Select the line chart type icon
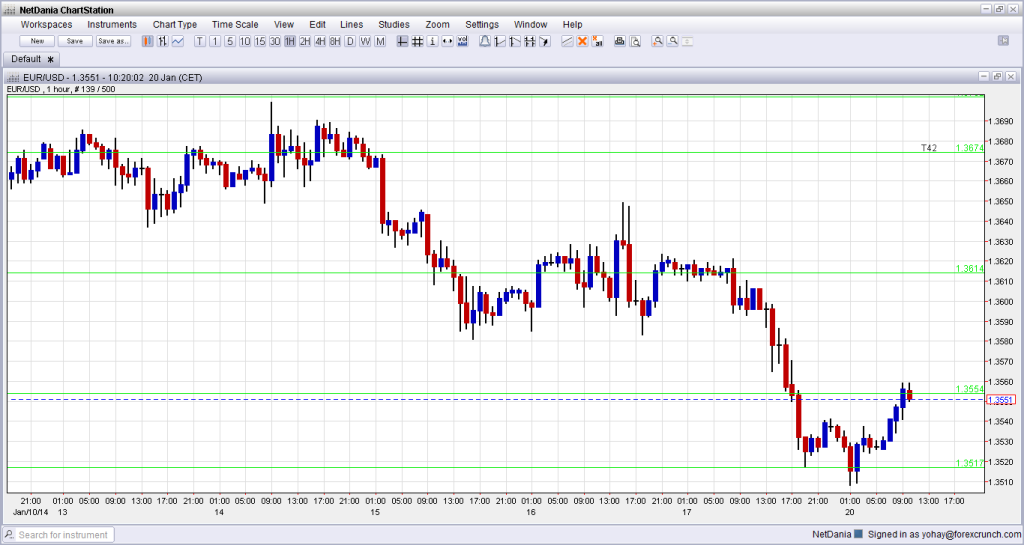Screen dimensions: 1024x545 pos(178,41)
